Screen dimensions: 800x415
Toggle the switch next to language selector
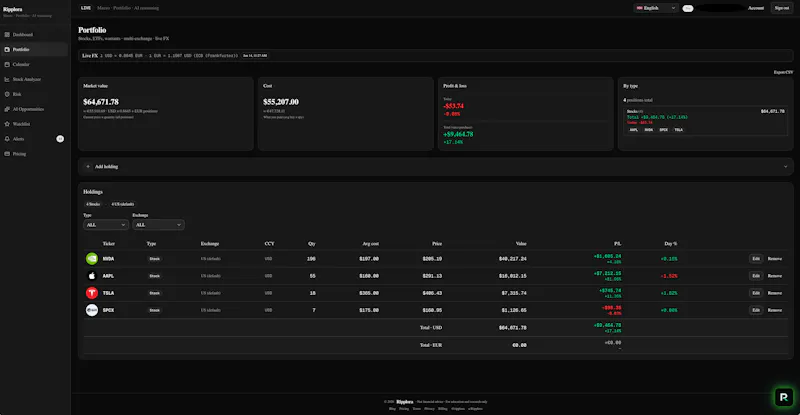click(x=688, y=8)
